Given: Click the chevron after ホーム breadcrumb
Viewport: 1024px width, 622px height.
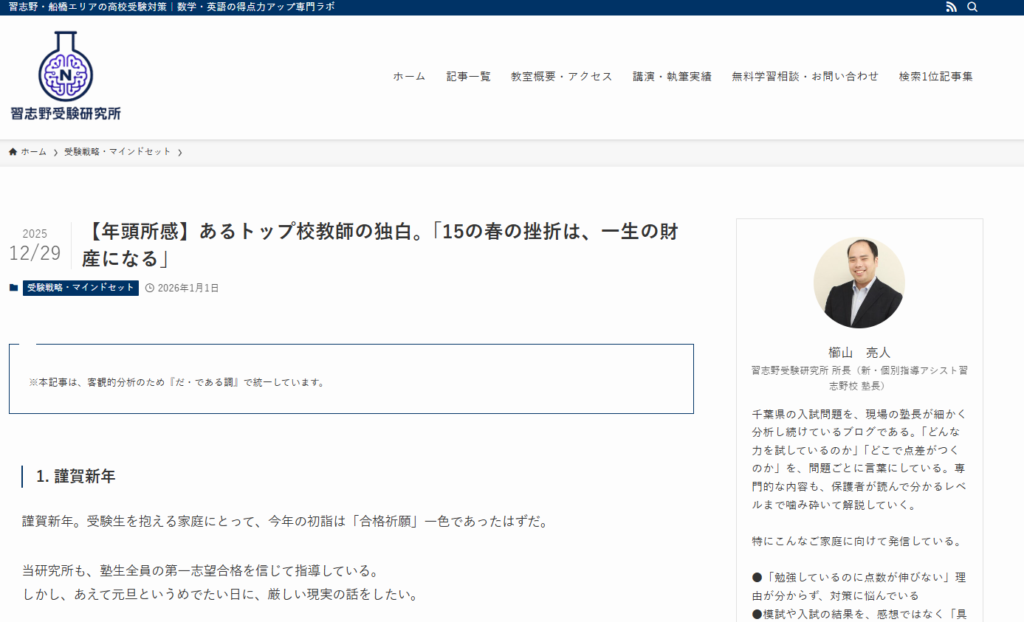Looking at the screenshot, I should 55,152.
